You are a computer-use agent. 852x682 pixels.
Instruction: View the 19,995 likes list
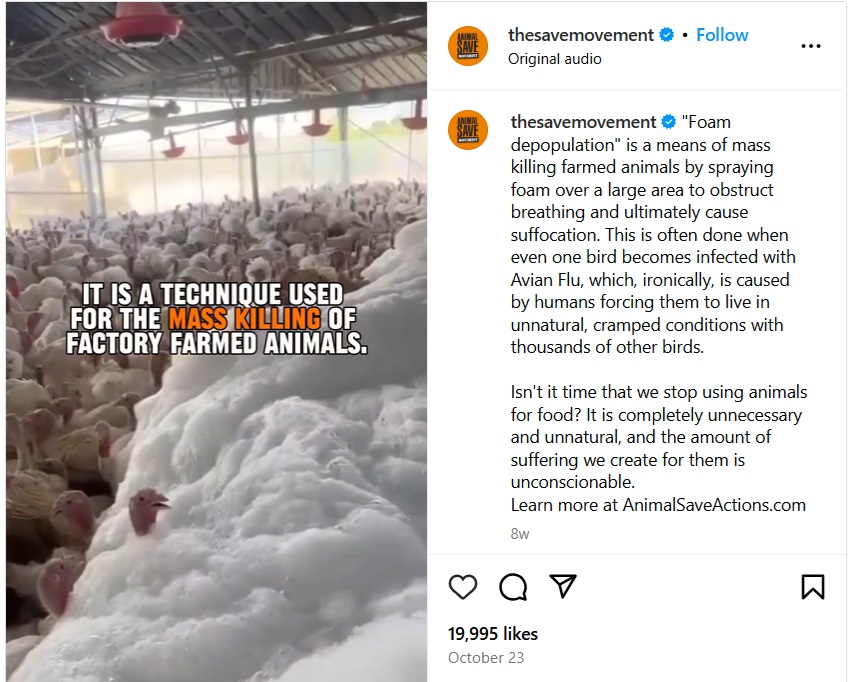(x=493, y=634)
